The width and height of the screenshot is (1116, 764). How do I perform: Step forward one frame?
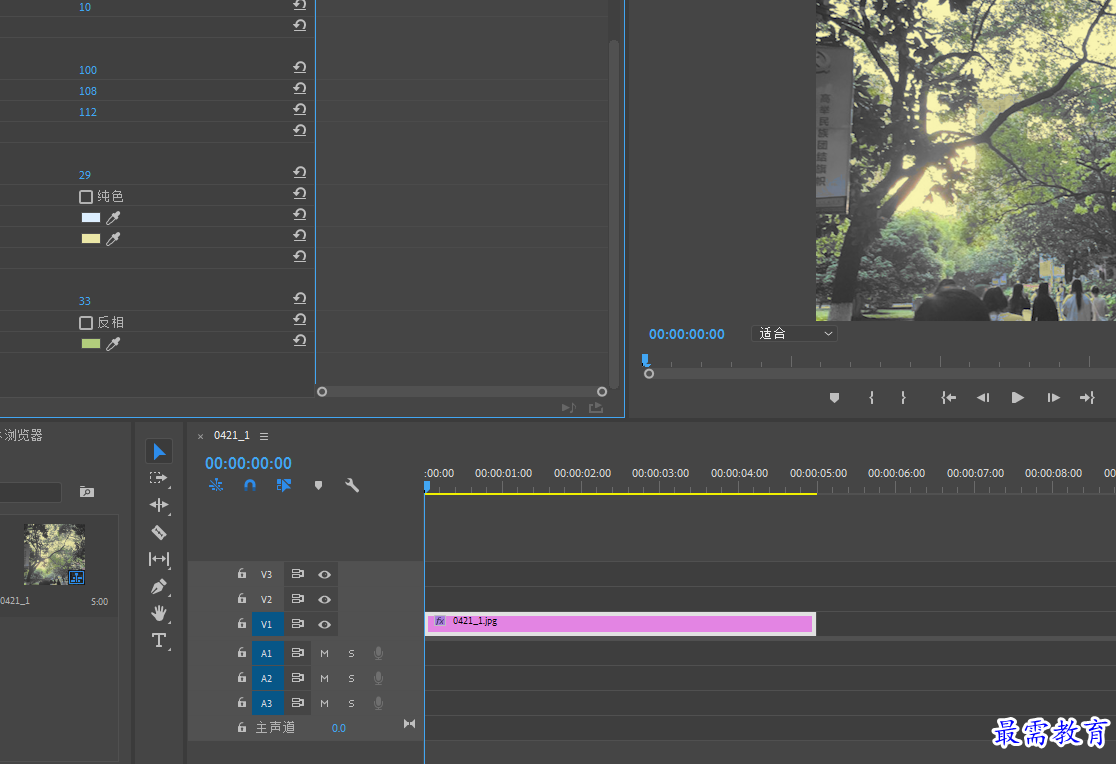1053,397
